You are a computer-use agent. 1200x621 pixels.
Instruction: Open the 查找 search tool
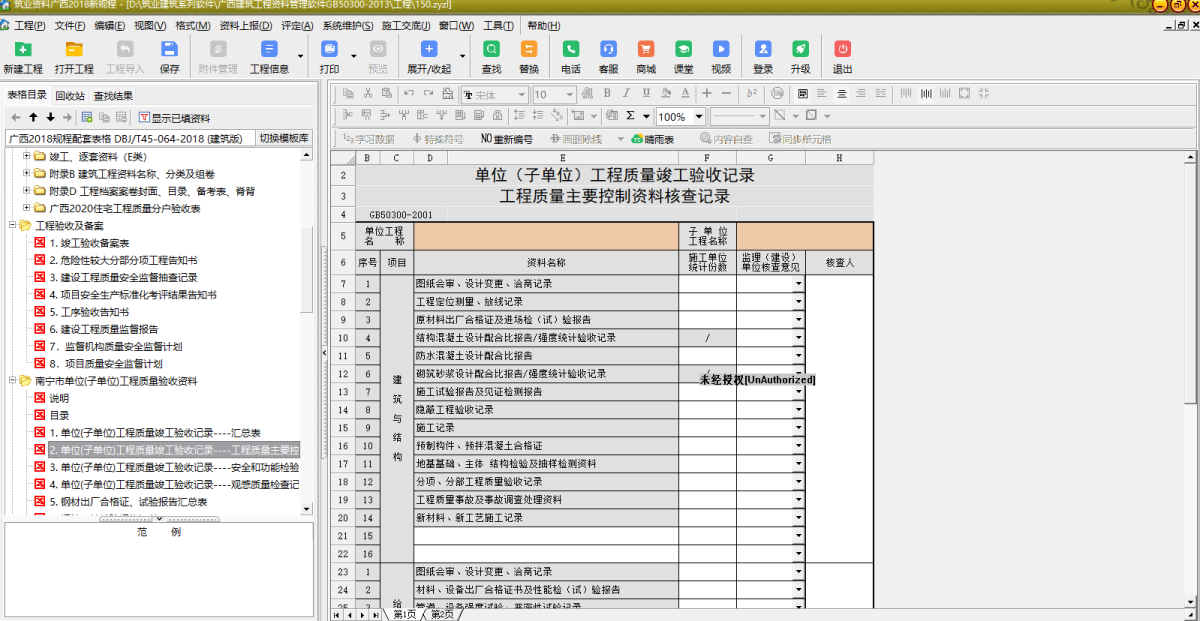(491, 56)
